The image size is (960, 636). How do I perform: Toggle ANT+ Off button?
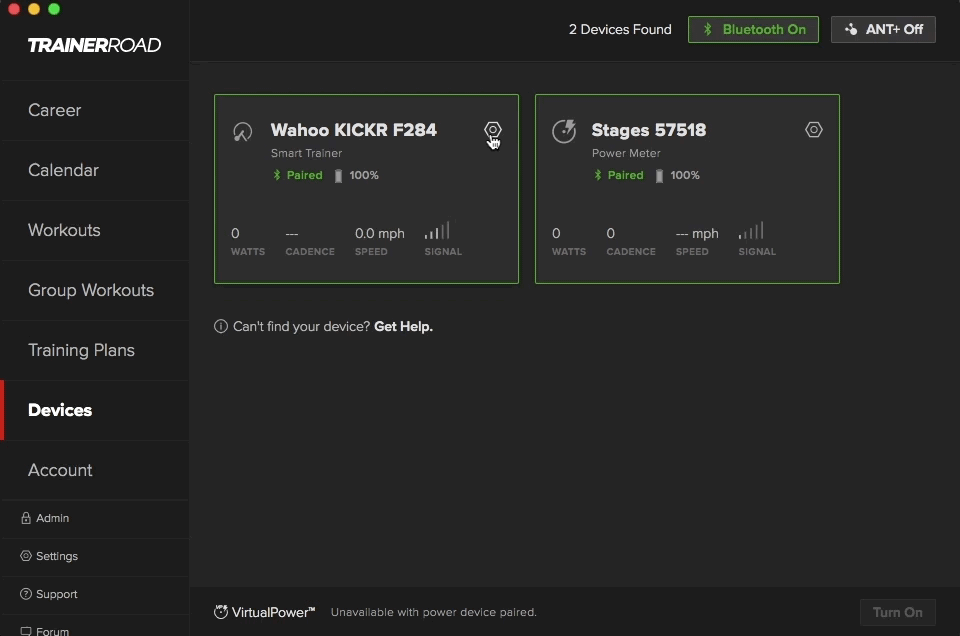(883, 29)
